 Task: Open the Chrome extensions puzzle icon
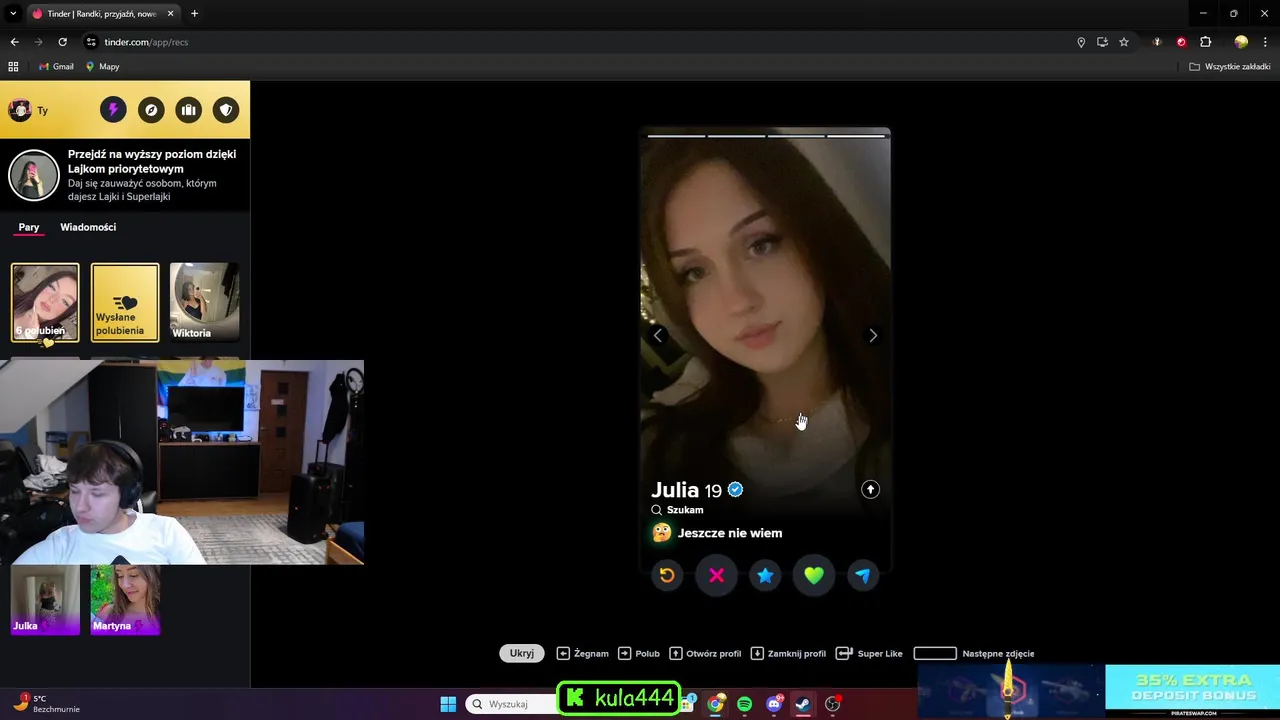(1205, 42)
